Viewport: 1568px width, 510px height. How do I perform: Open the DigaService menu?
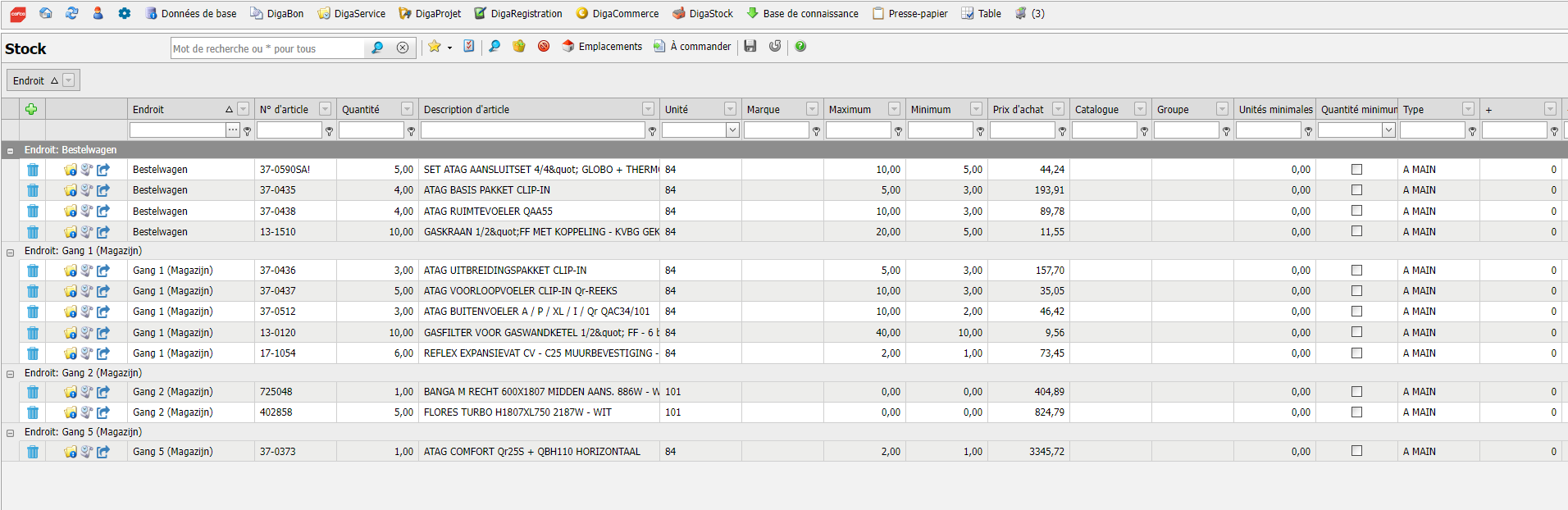click(352, 13)
